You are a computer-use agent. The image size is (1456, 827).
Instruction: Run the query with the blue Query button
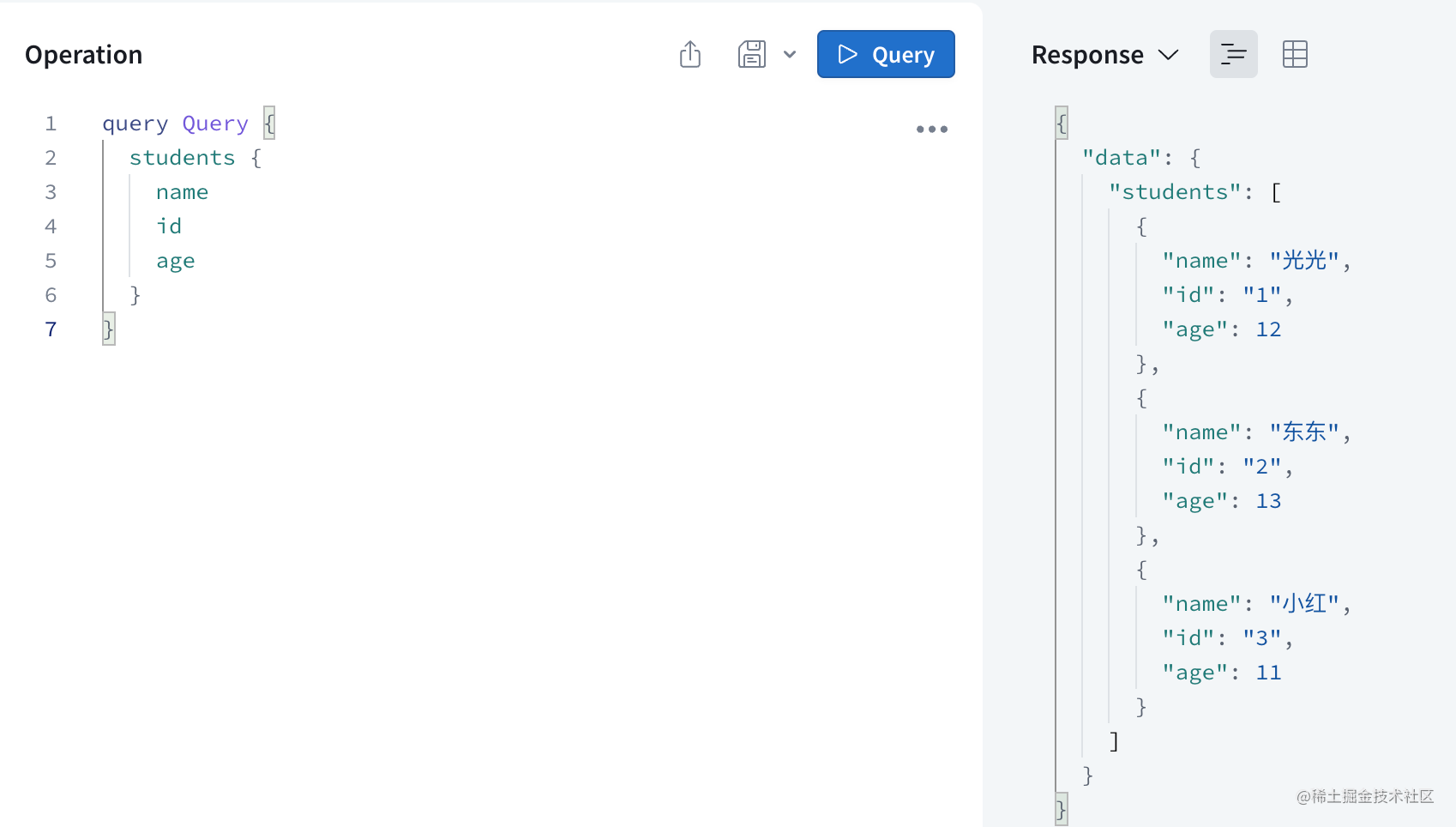pos(886,53)
